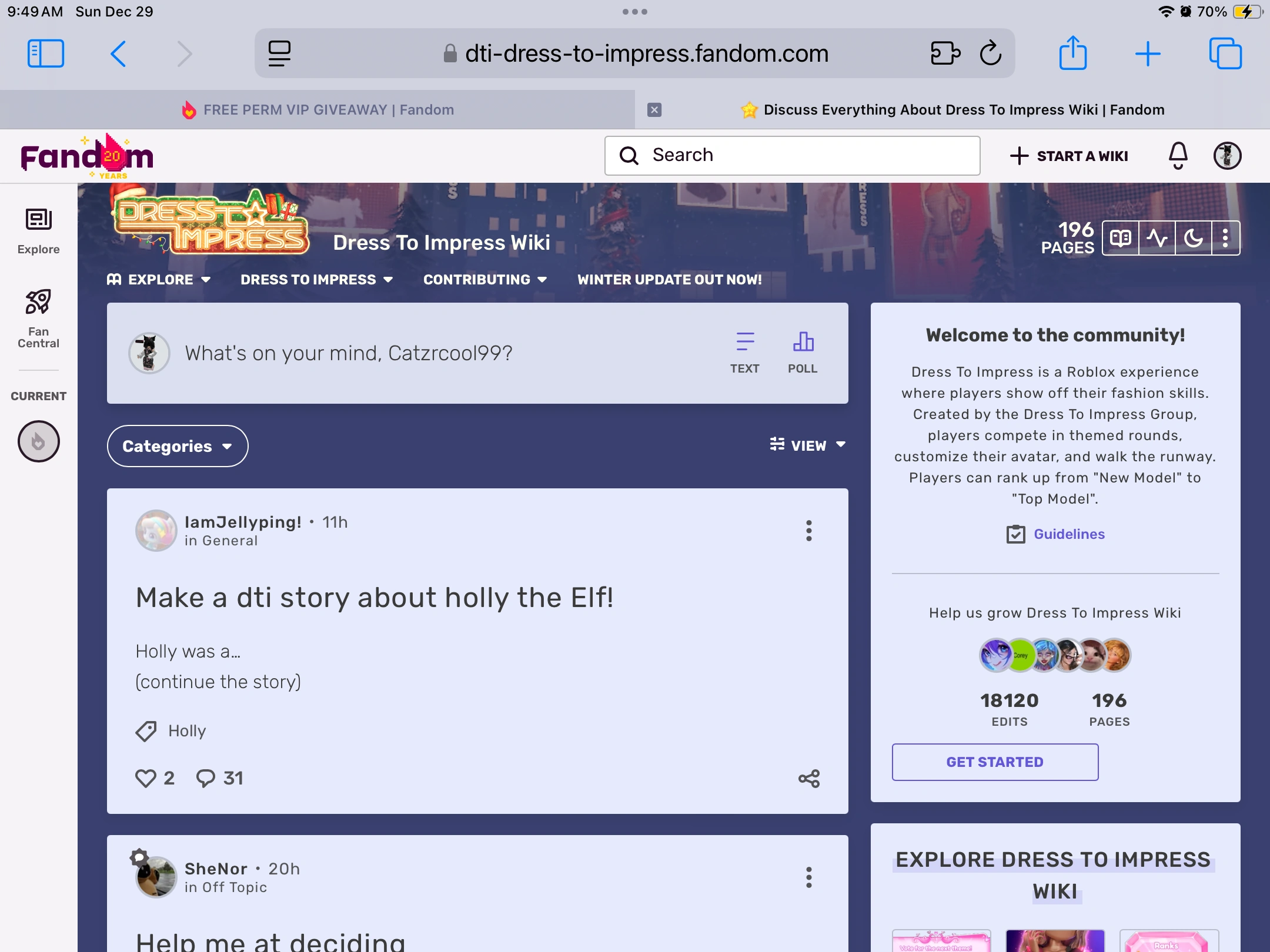Open the community Guidelines link
The height and width of the screenshot is (952, 1270).
1068,534
